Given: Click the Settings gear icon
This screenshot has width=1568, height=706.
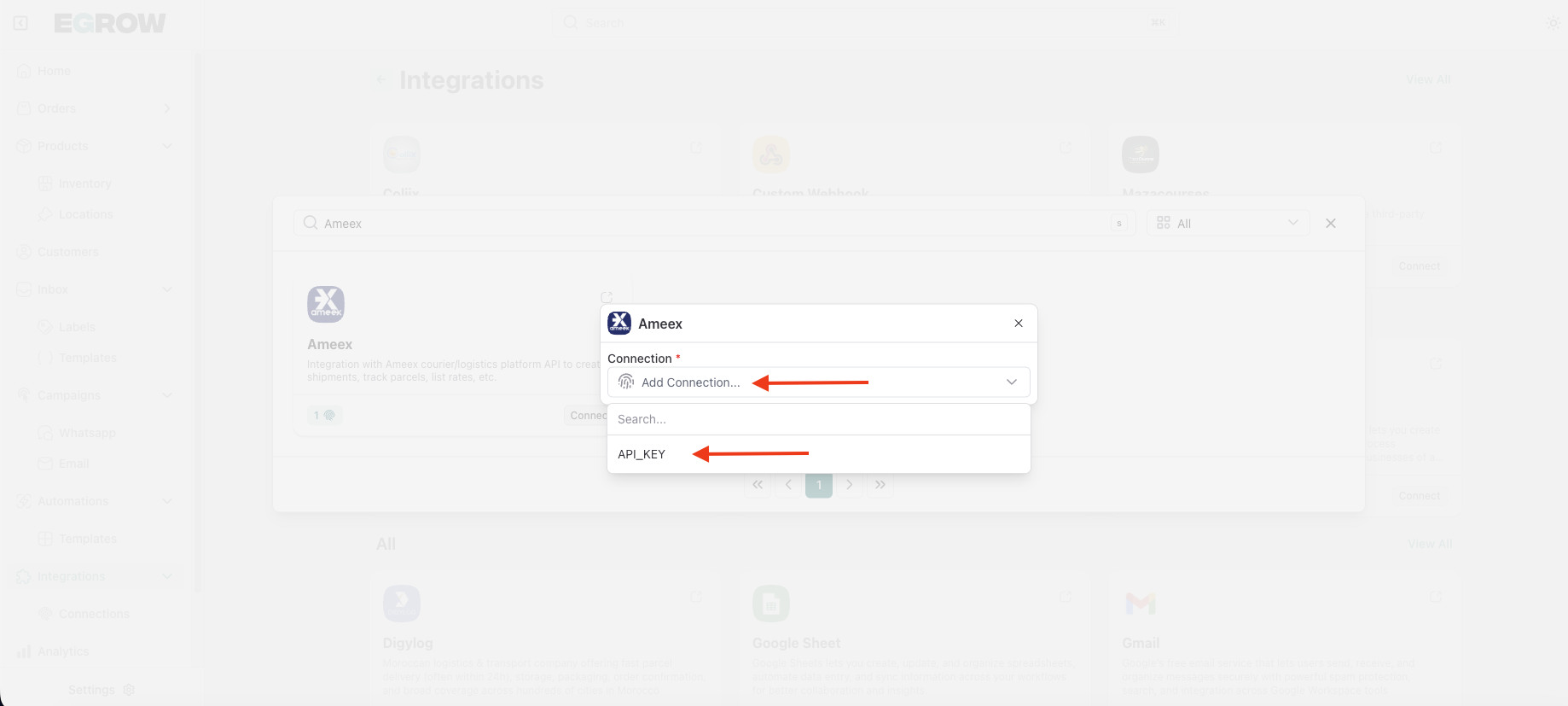Looking at the screenshot, I should (x=129, y=690).
